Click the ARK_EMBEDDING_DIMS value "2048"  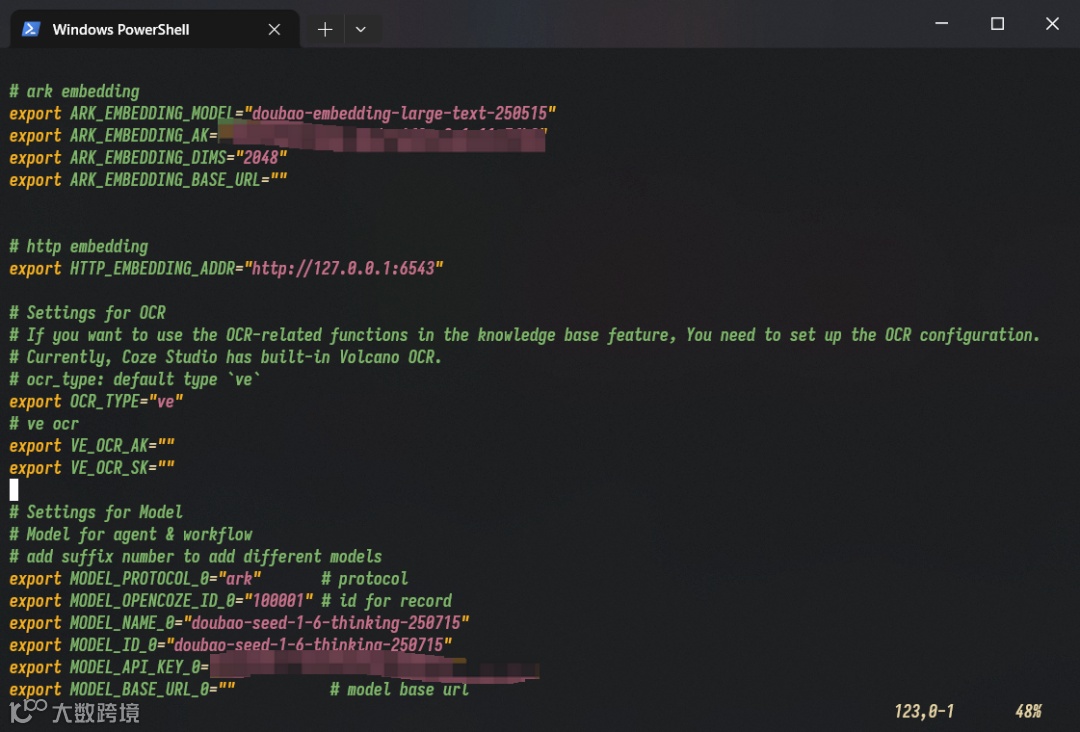[x=261, y=158]
